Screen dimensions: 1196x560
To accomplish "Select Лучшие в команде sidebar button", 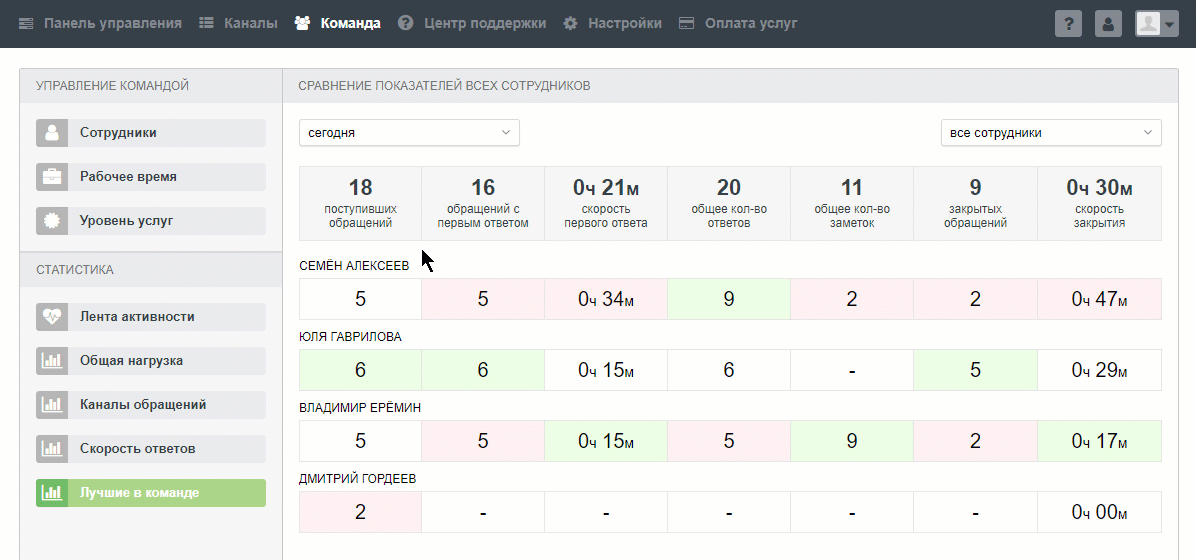I will point(151,493).
